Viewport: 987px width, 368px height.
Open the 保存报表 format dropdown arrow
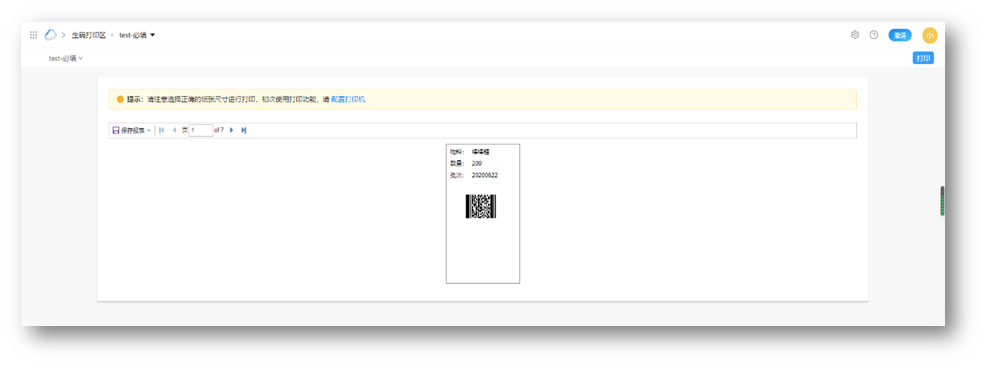click(x=149, y=131)
